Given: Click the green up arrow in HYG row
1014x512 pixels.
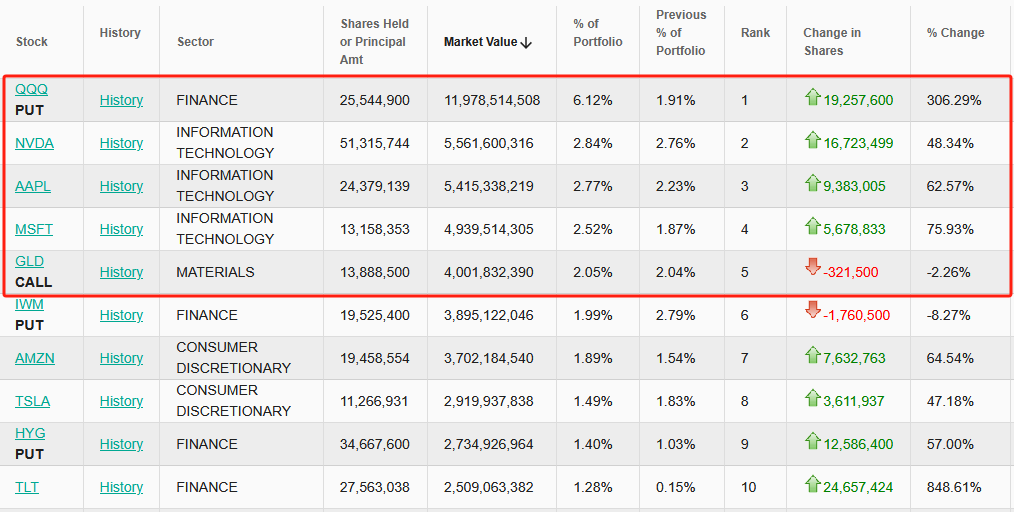Looking at the screenshot, I should 812,441.
